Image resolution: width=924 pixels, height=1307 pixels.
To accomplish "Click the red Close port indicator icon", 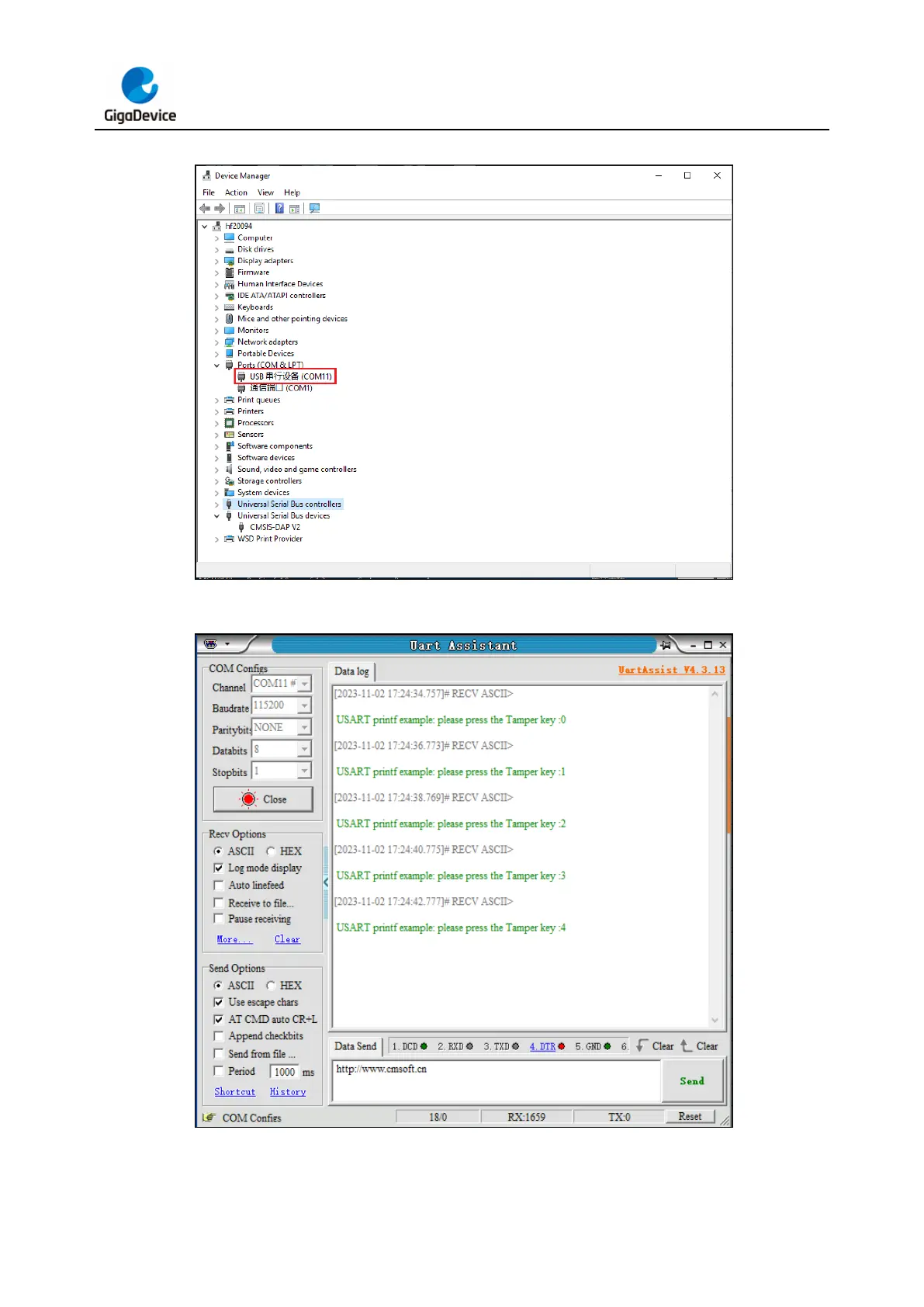I will pyautogui.click(x=248, y=799).
